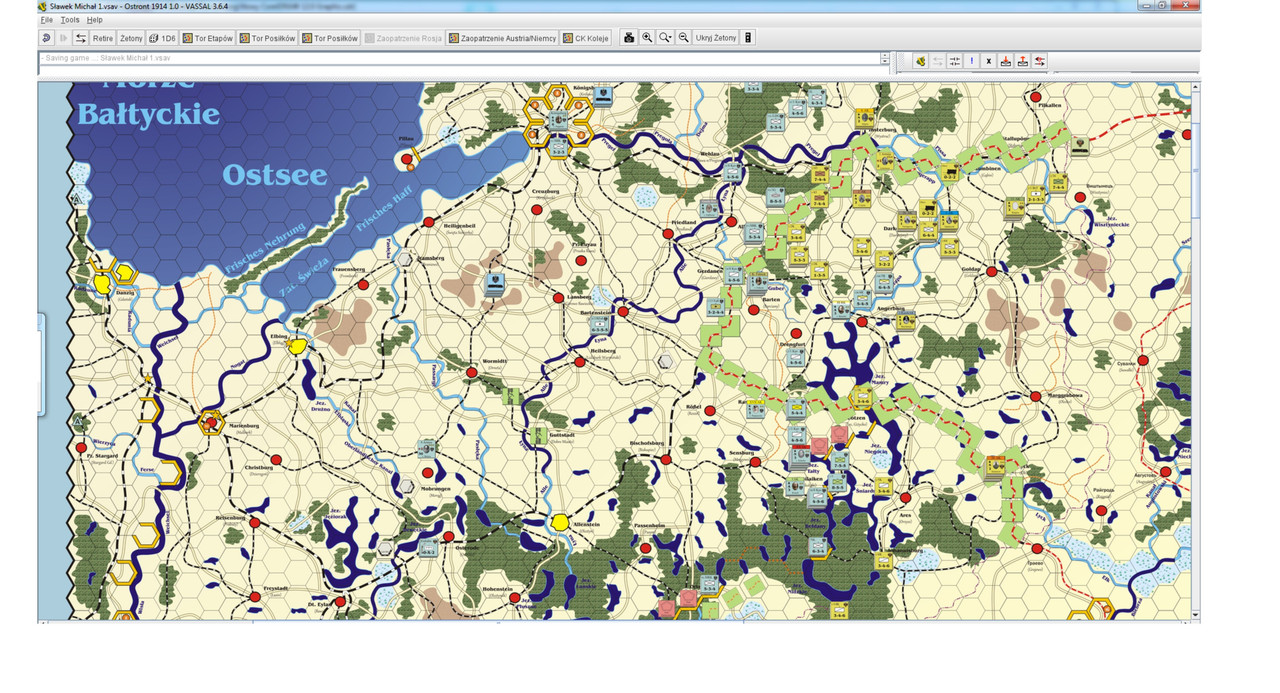Click the Riesenburg red town dot
The height and width of the screenshot is (693, 1280).
coord(255,522)
